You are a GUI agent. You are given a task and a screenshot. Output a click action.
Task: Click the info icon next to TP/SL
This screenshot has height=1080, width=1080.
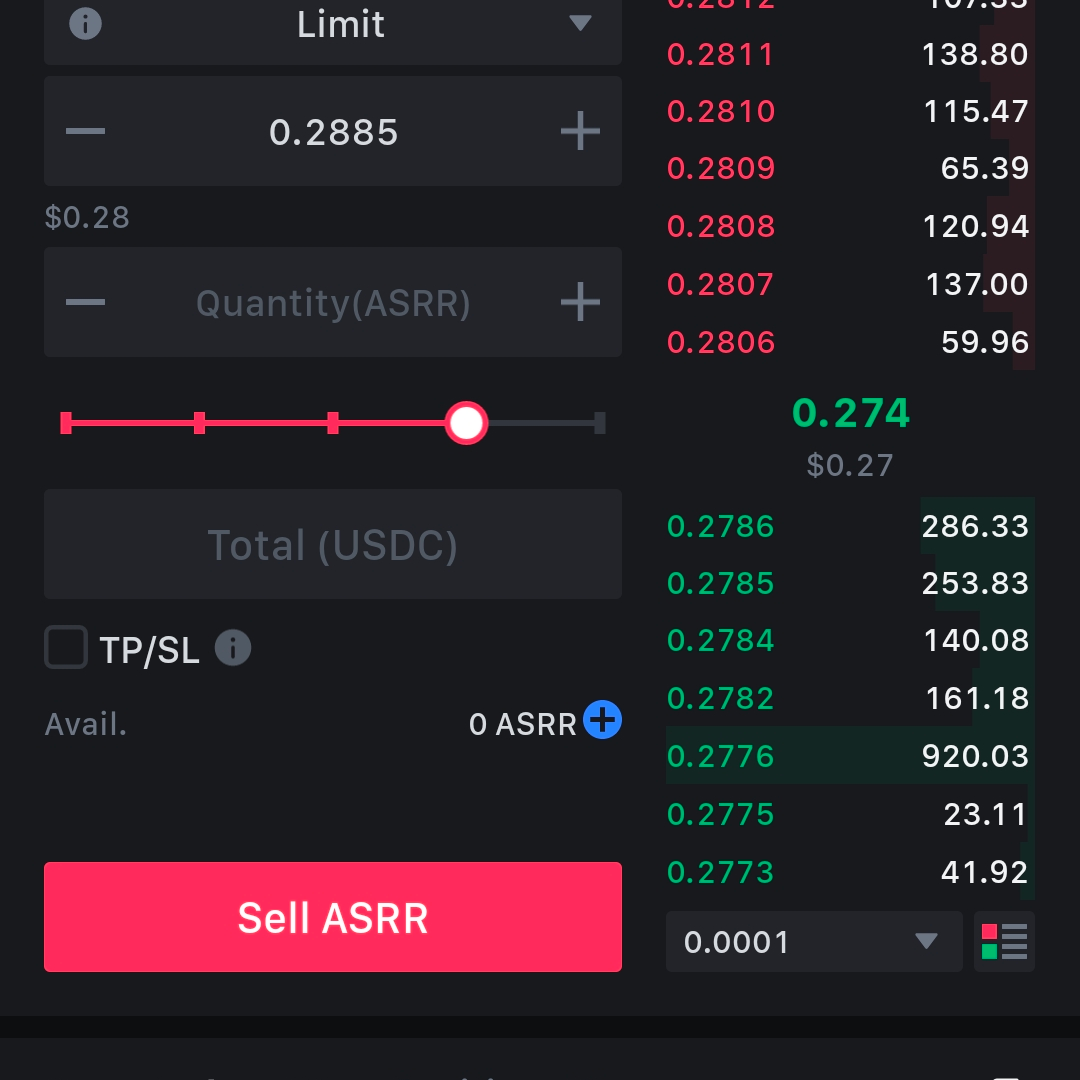click(x=233, y=648)
